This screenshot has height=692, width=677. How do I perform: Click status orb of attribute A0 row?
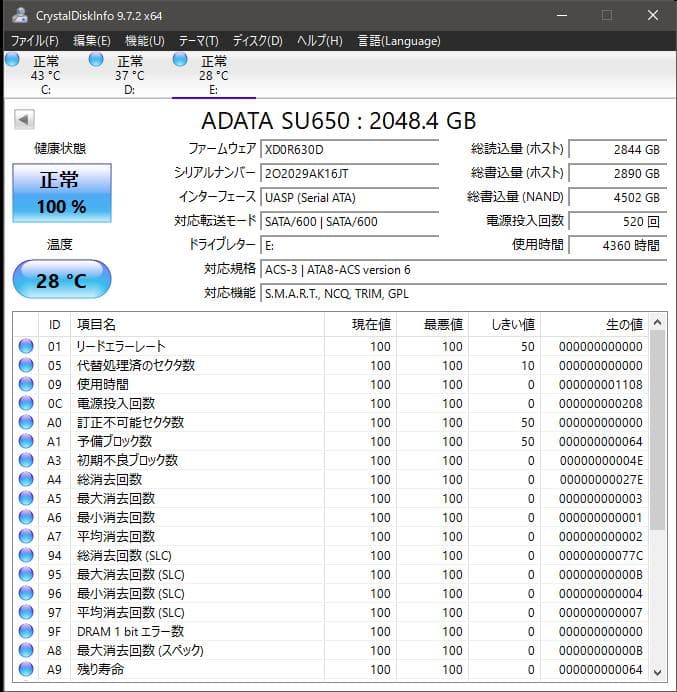(26, 422)
